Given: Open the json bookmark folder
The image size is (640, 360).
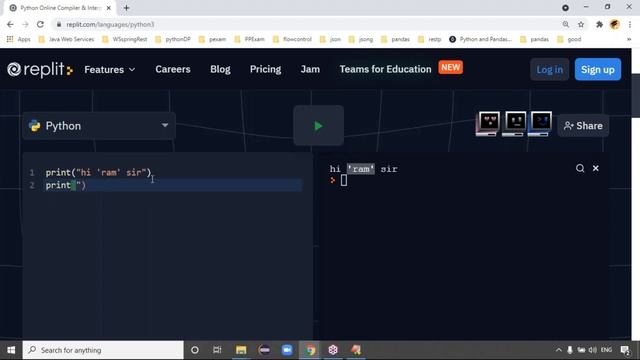Looking at the screenshot, I should [331, 39].
